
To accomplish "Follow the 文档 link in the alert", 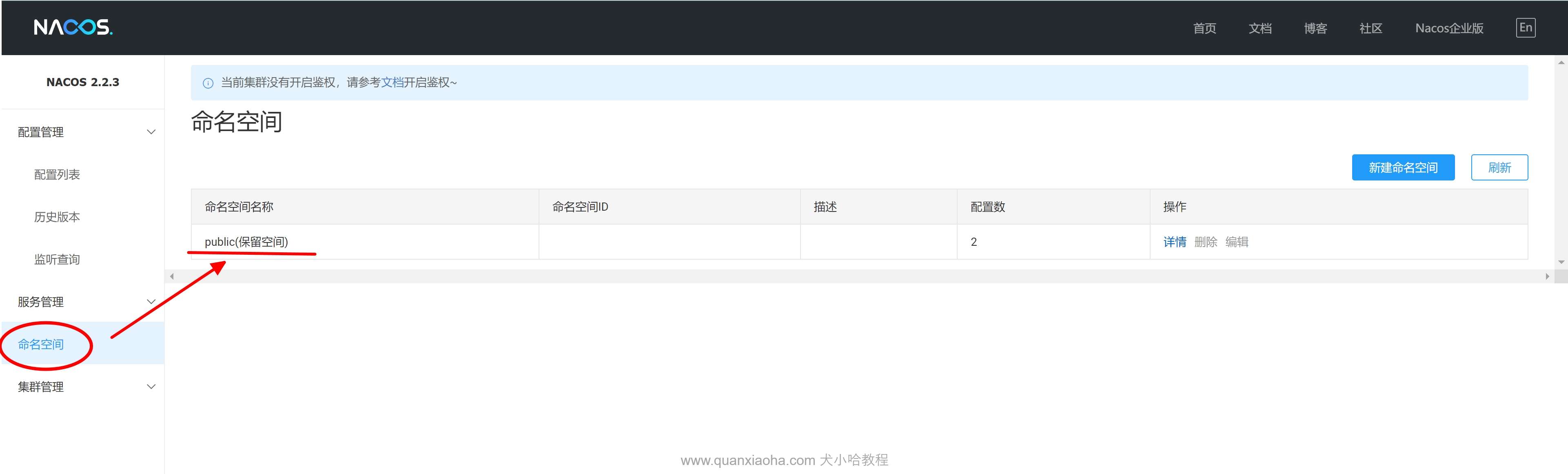I will click(392, 82).
